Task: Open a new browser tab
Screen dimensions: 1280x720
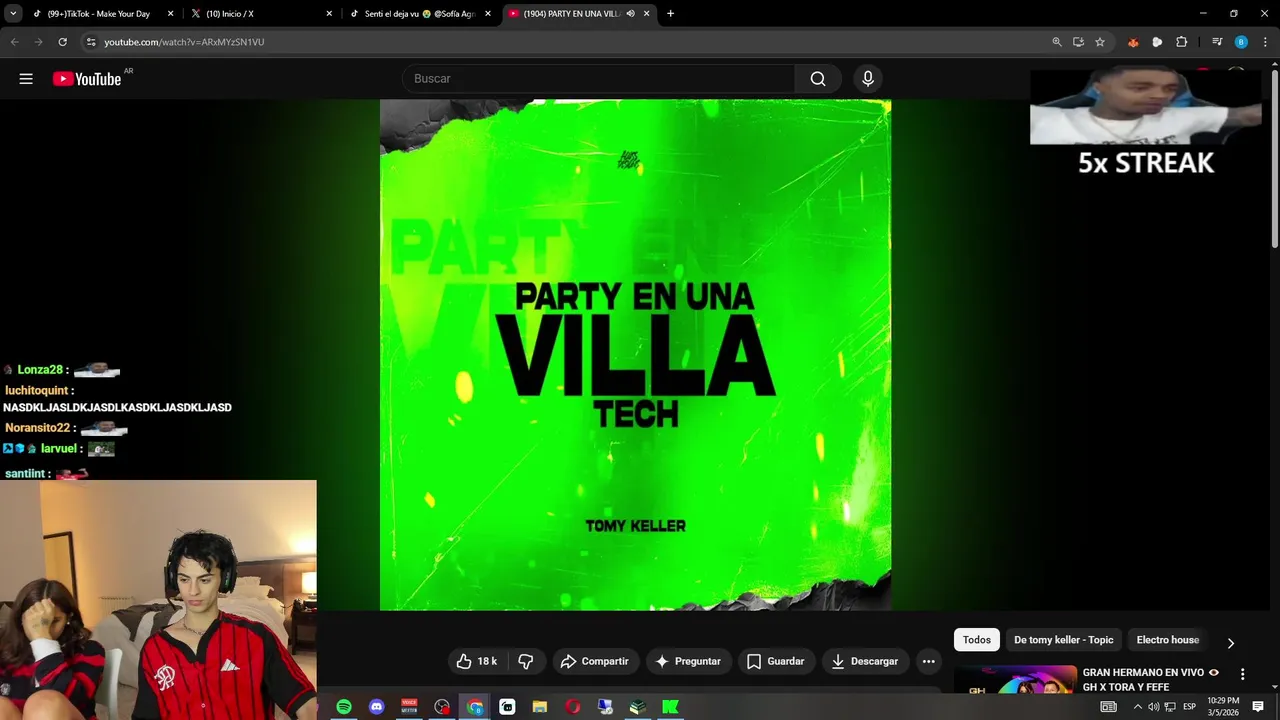Action: [x=670, y=14]
